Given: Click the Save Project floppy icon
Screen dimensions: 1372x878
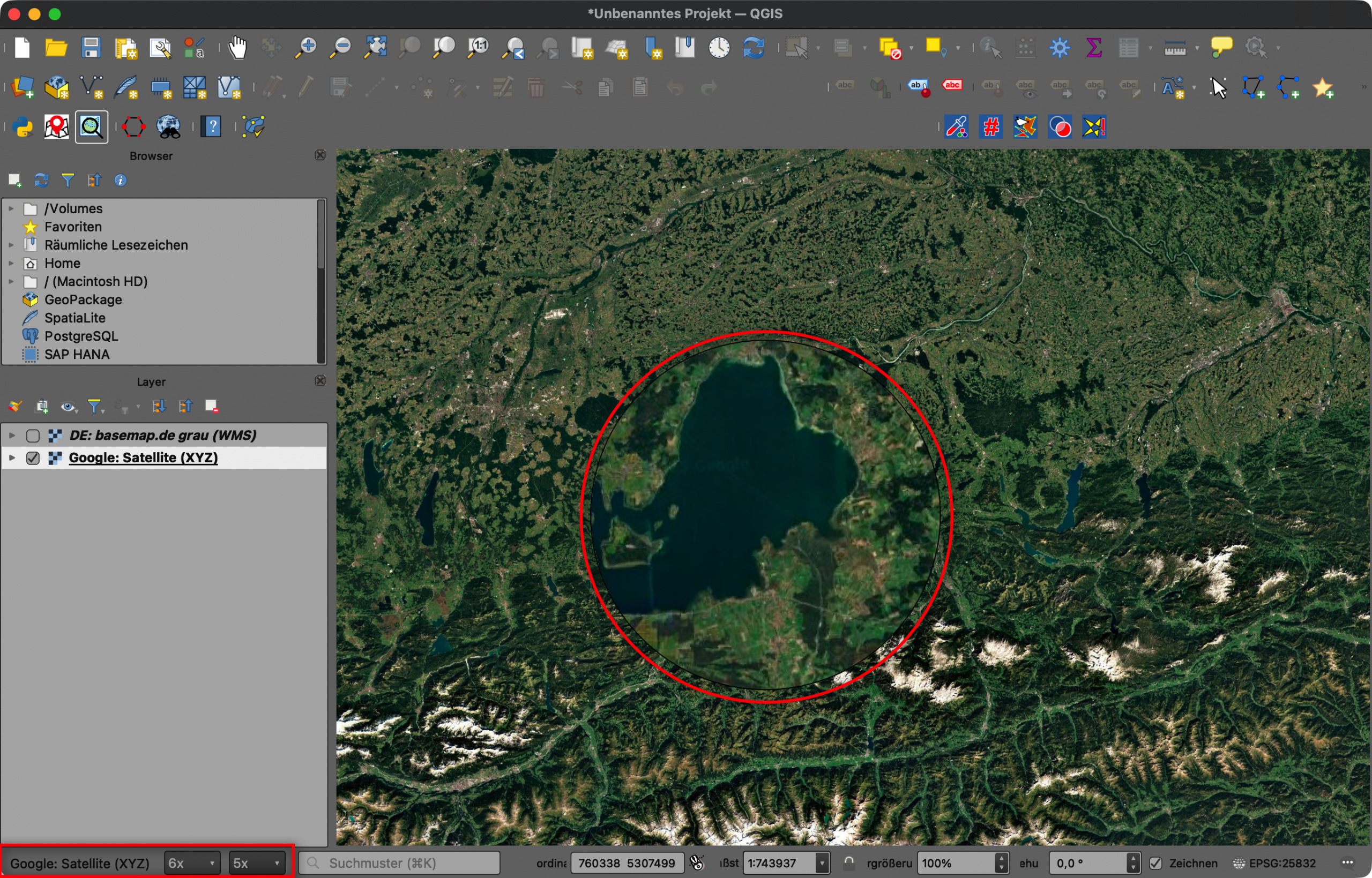Looking at the screenshot, I should (91, 47).
